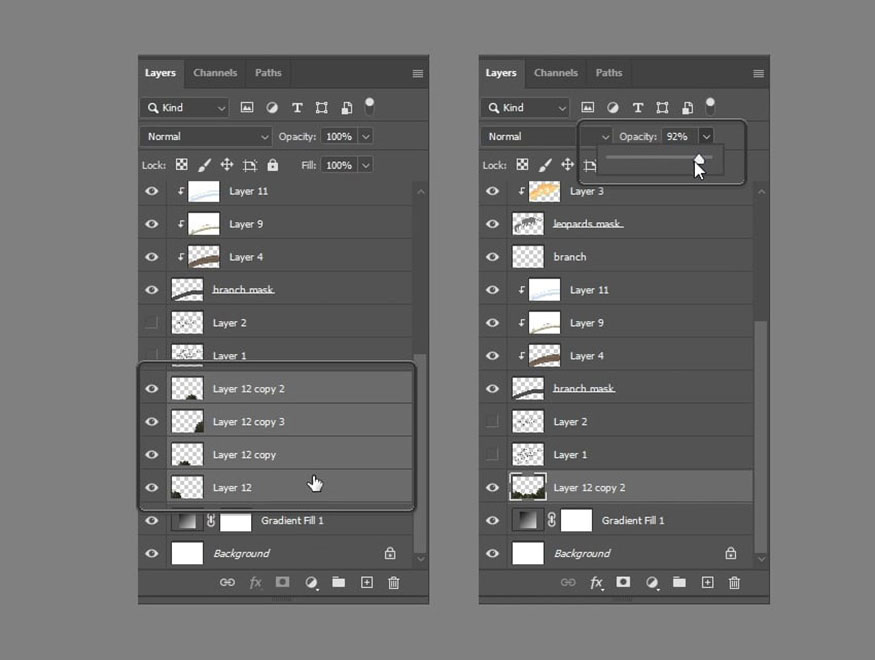Click Gradient Fill 1 mask thumbnail, right panel

[x=576, y=521]
